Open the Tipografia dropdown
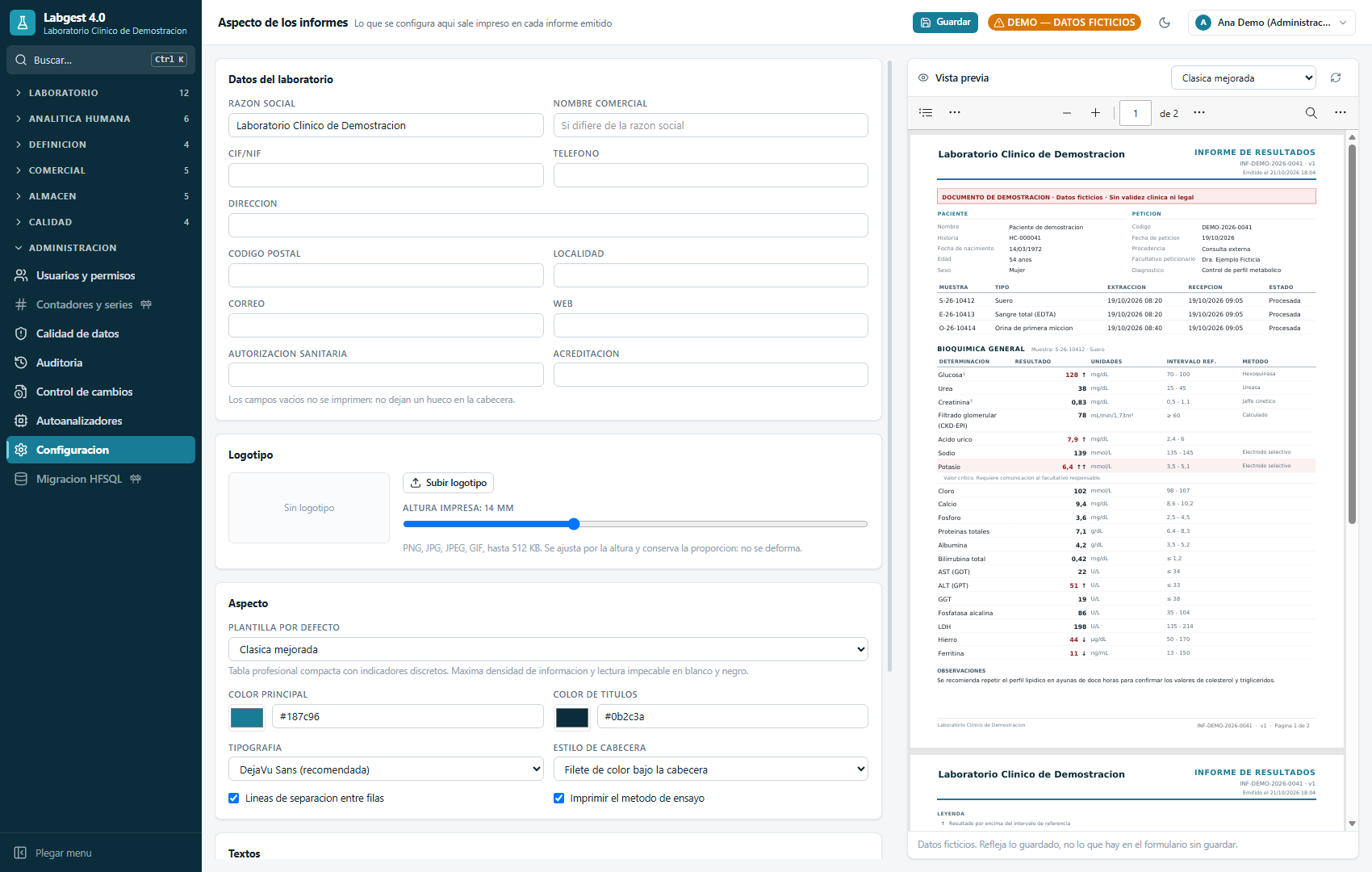This screenshot has width=1372, height=872. tap(386, 769)
